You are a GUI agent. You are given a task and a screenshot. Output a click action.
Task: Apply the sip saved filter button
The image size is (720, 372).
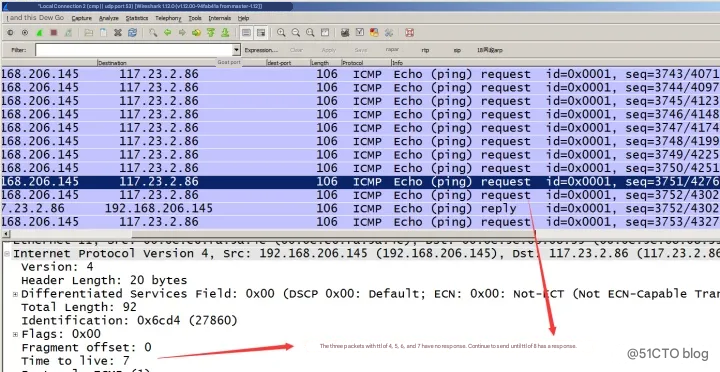457,50
